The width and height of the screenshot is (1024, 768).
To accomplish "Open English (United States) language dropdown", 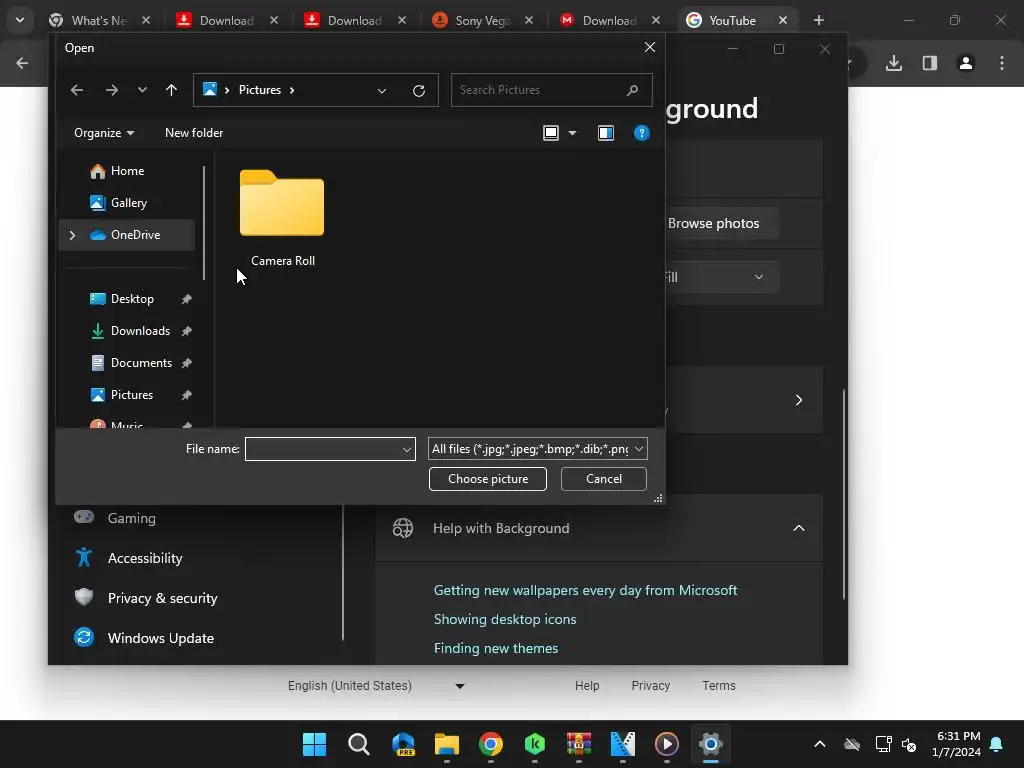I will [x=376, y=686].
